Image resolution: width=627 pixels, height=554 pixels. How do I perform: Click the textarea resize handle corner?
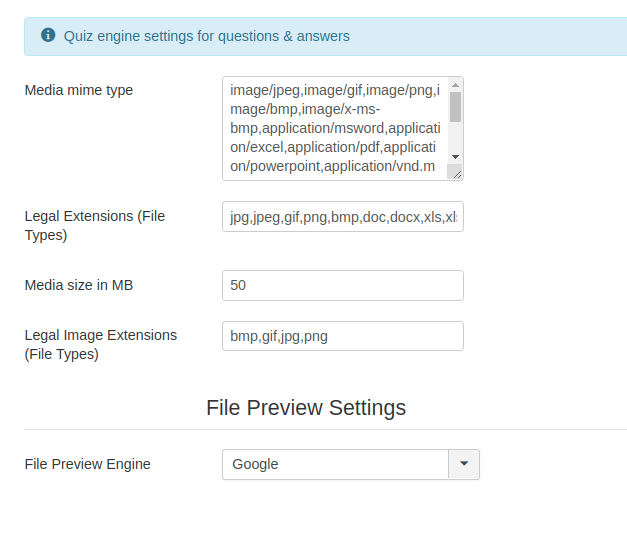456,173
